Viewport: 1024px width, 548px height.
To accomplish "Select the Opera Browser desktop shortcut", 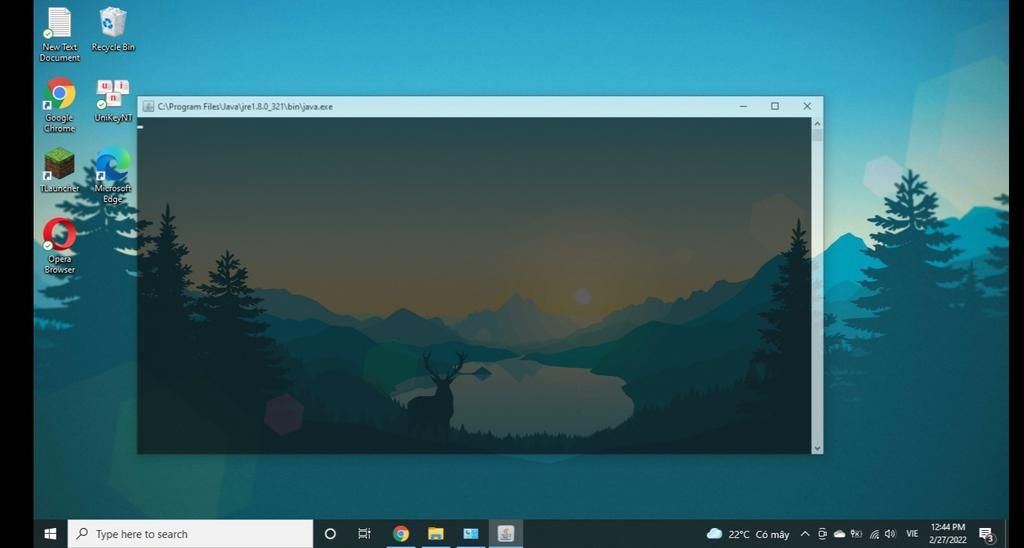I will 59,246.
